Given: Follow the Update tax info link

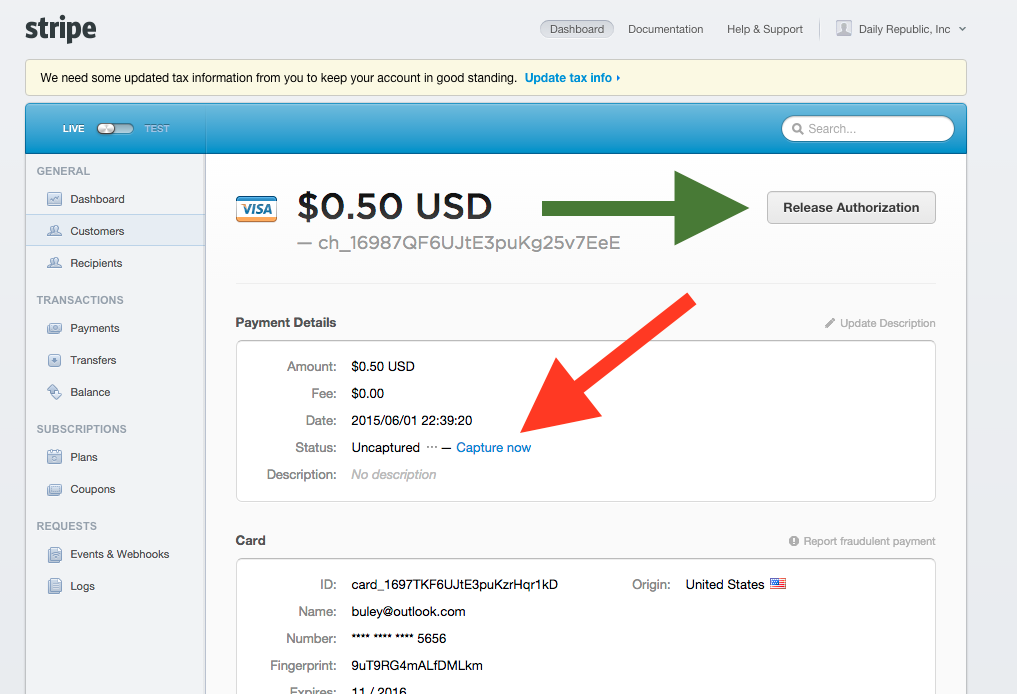Looking at the screenshot, I should coord(571,77).
